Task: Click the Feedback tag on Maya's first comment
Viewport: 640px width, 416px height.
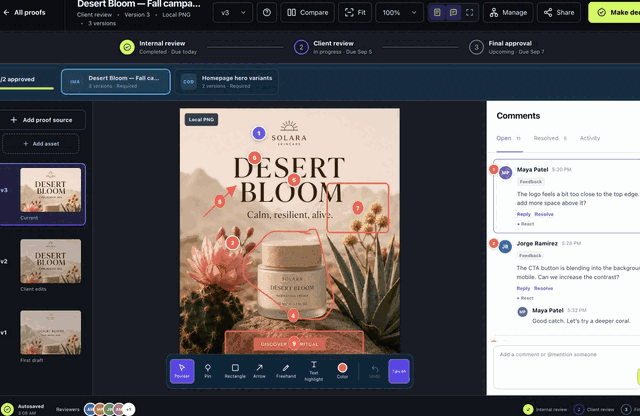Action: point(531,182)
